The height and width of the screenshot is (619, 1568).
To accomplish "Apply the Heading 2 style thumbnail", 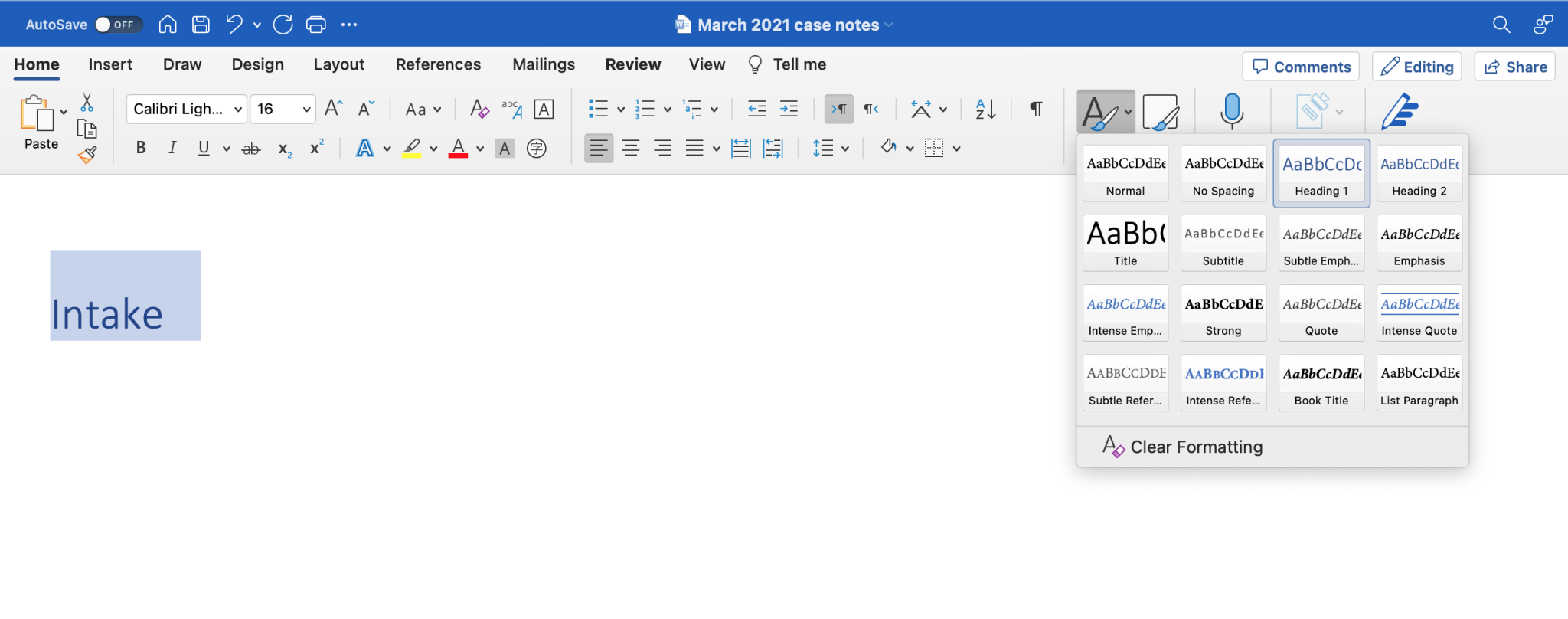I will [x=1419, y=174].
